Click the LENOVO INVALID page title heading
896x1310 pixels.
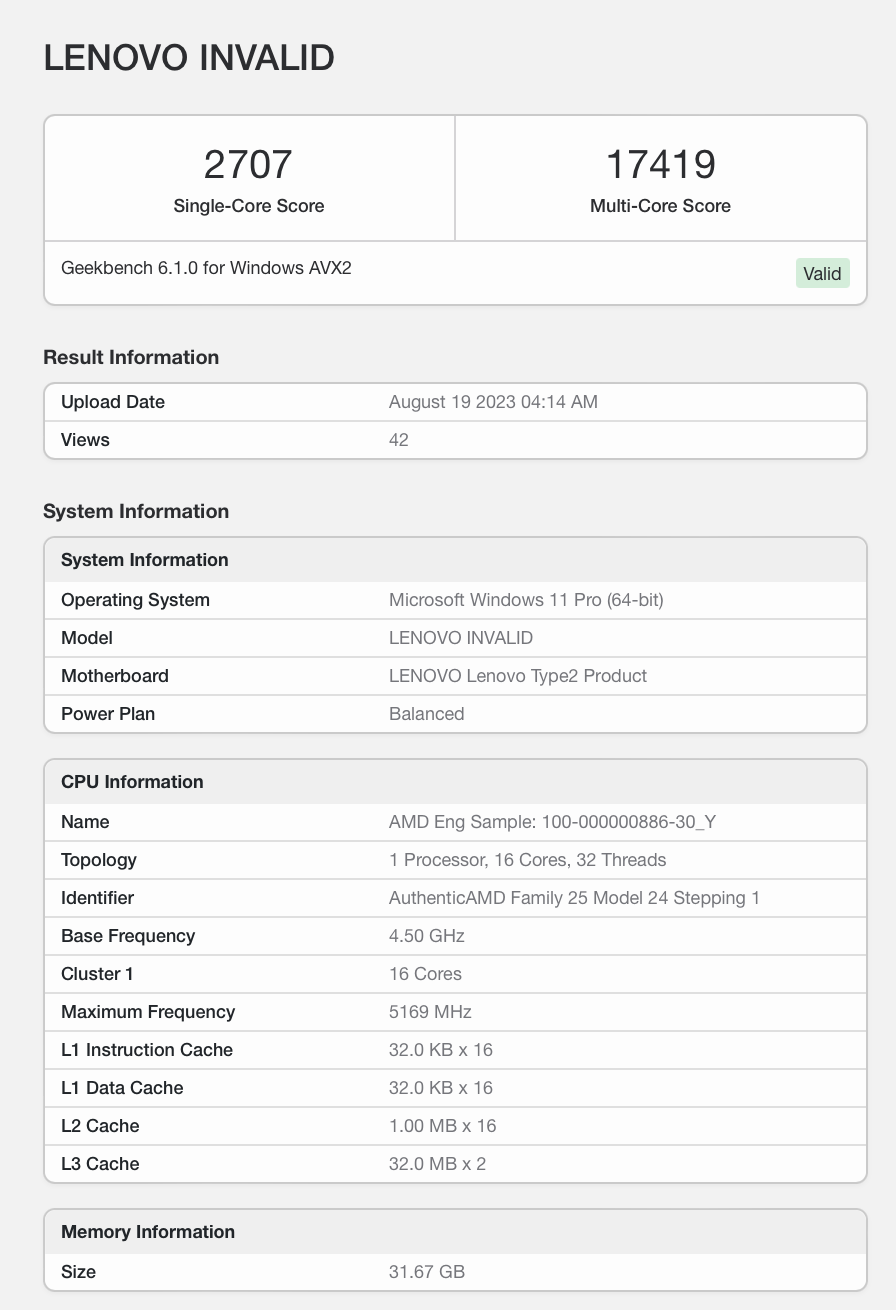tap(189, 58)
